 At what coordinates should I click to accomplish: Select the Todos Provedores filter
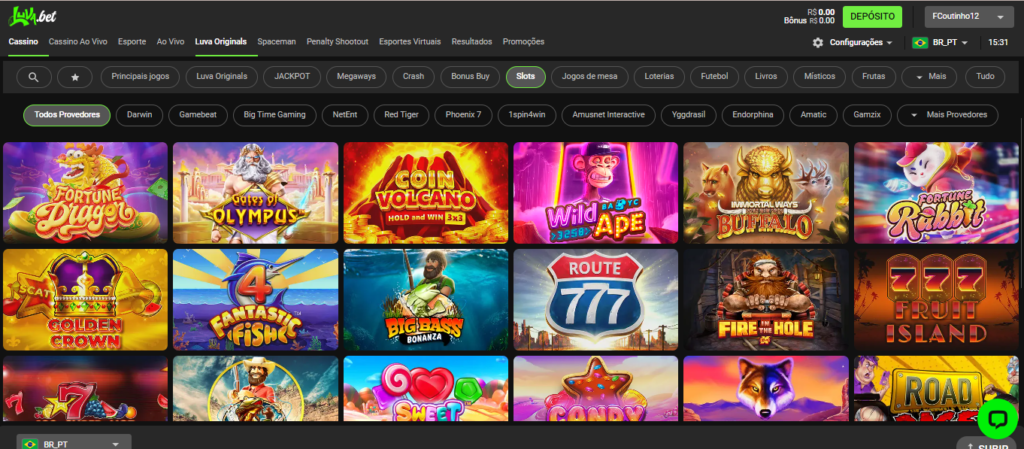(67, 115)
